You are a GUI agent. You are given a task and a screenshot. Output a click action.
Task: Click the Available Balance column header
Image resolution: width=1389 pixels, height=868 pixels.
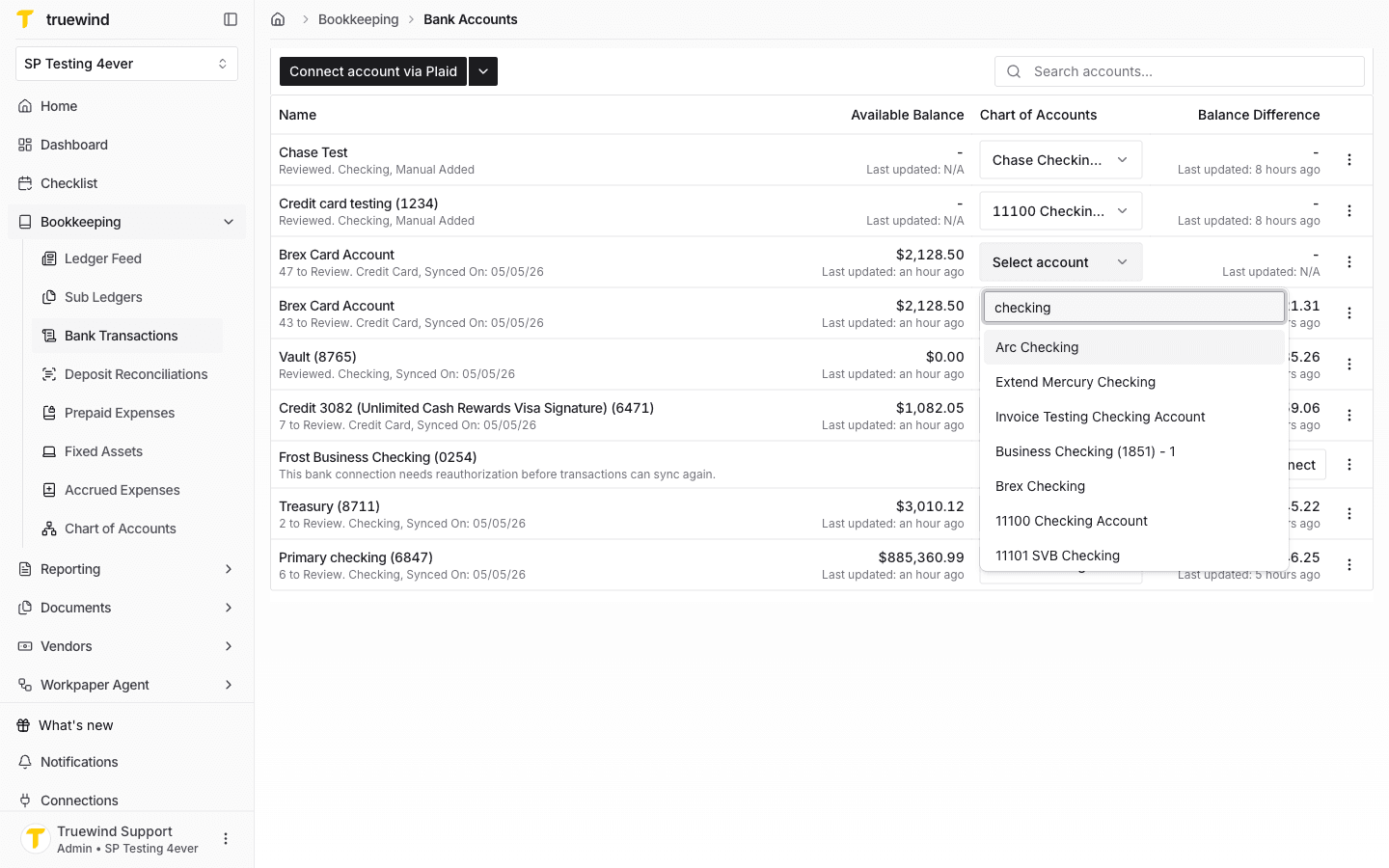[x=907, y=115]
